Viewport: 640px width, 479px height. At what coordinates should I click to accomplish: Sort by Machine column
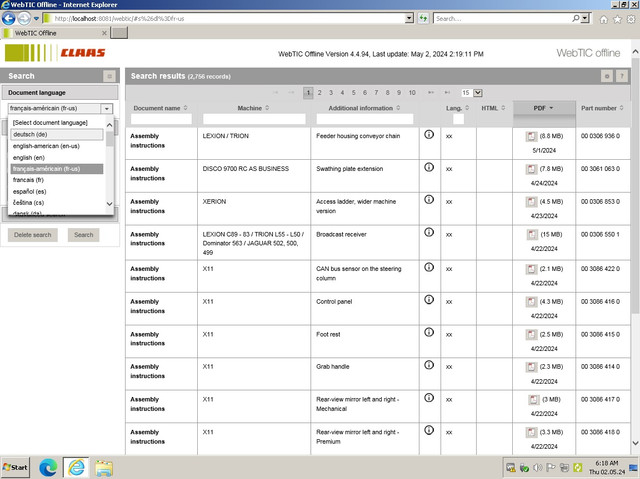click(253, 108)
